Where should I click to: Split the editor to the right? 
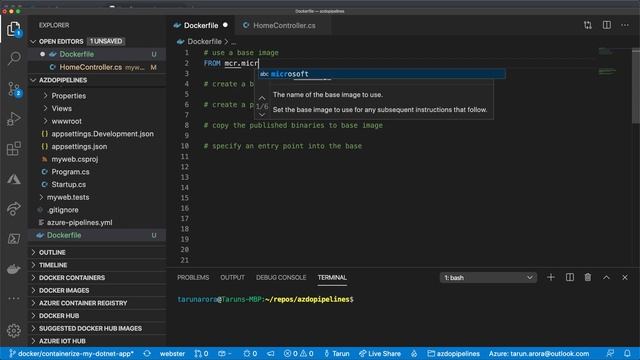(x=607, y=25)
